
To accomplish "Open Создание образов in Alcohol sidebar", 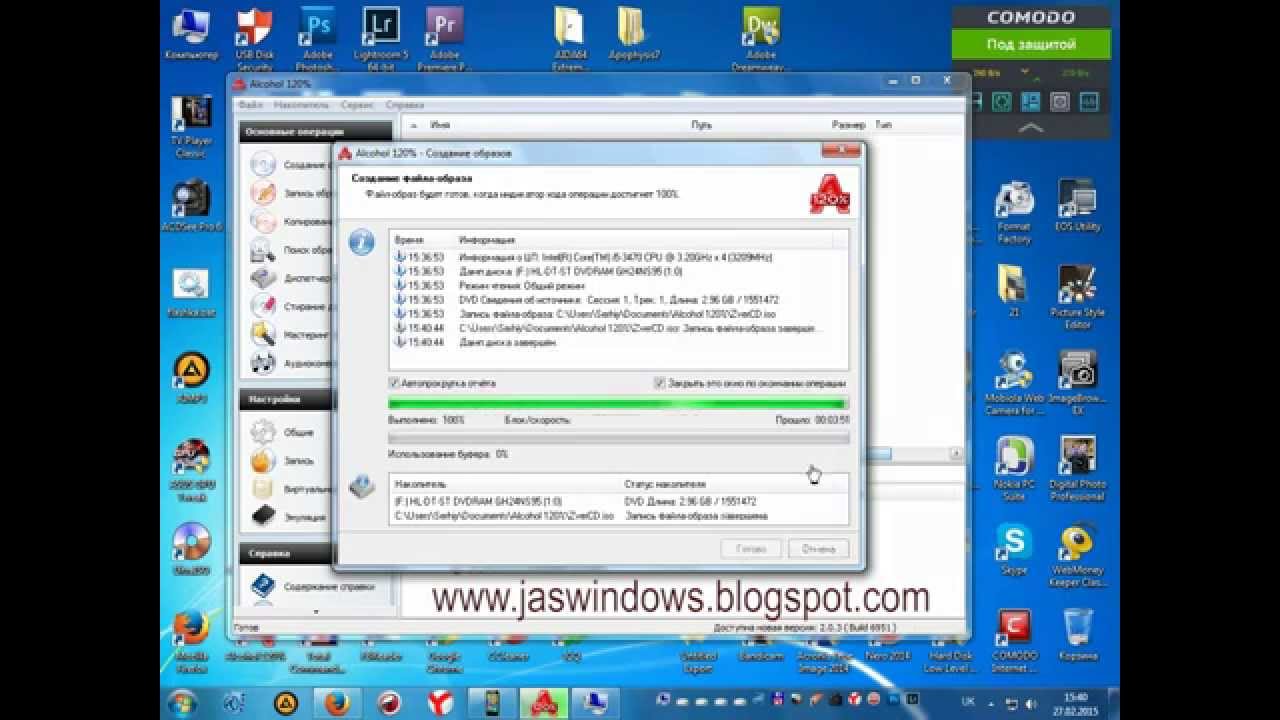I will point(264,165).
